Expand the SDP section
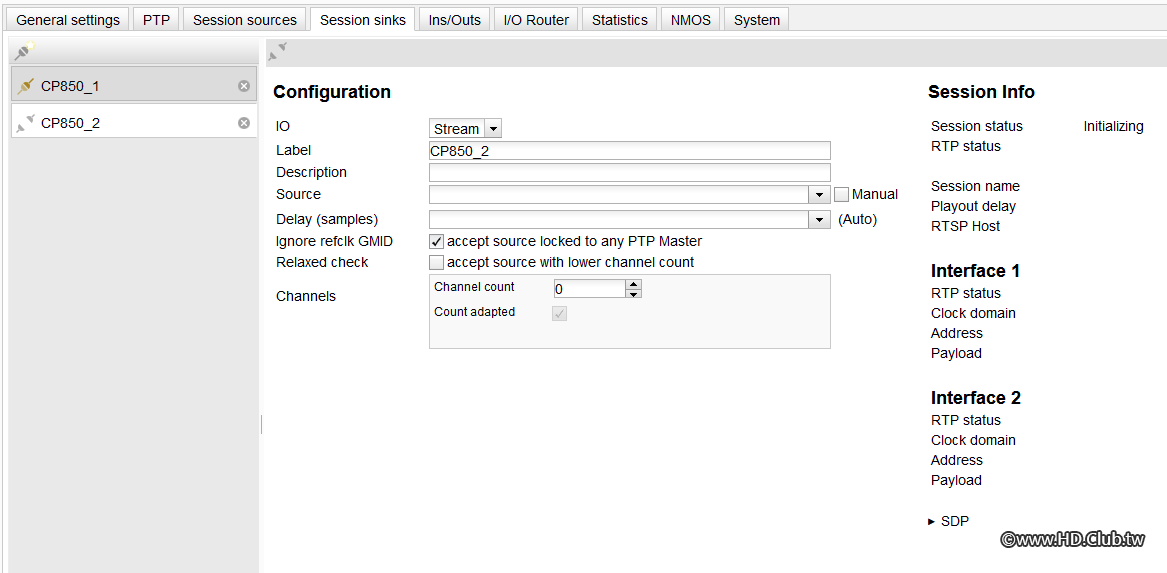The height and width of the screenshot is (573, 1167). pyautogui.click(x=933, y=521)
